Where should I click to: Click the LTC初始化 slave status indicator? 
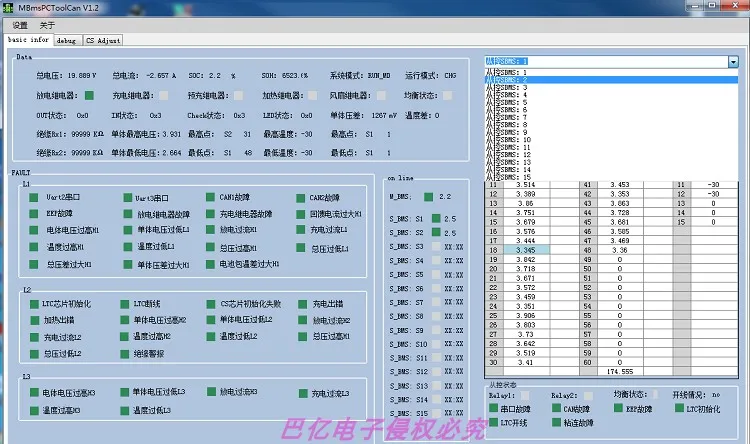(679, 408)
